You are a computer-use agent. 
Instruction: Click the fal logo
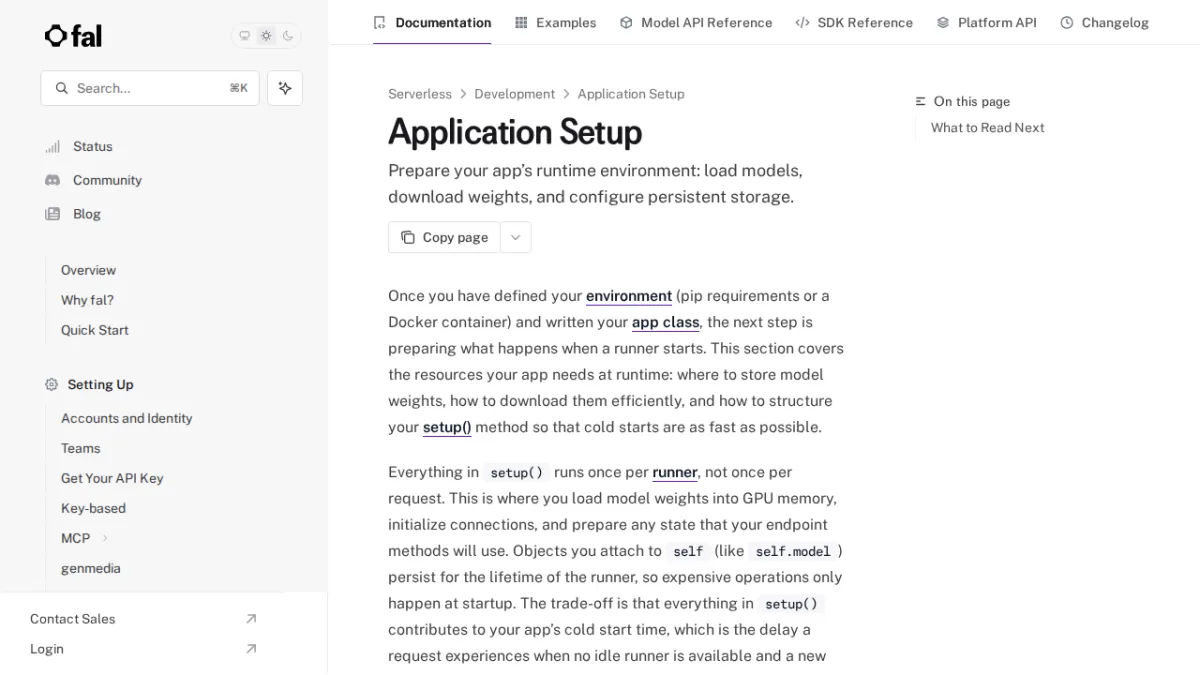(x=73, y=36)
